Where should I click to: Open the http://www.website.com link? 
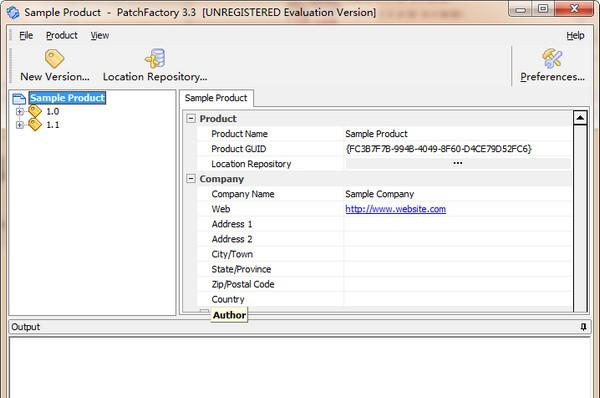tap(395, 209)
